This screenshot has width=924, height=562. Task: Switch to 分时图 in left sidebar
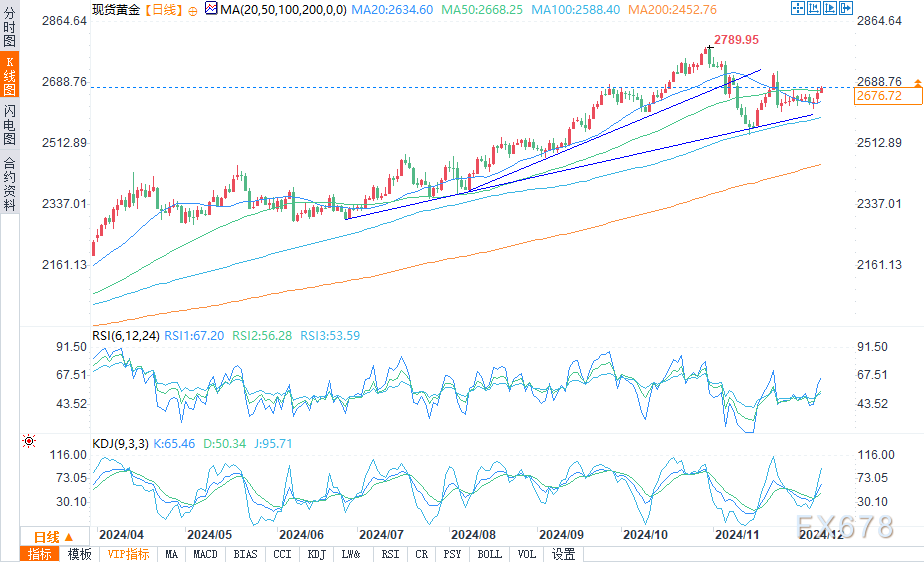click(x=9, y=27)
